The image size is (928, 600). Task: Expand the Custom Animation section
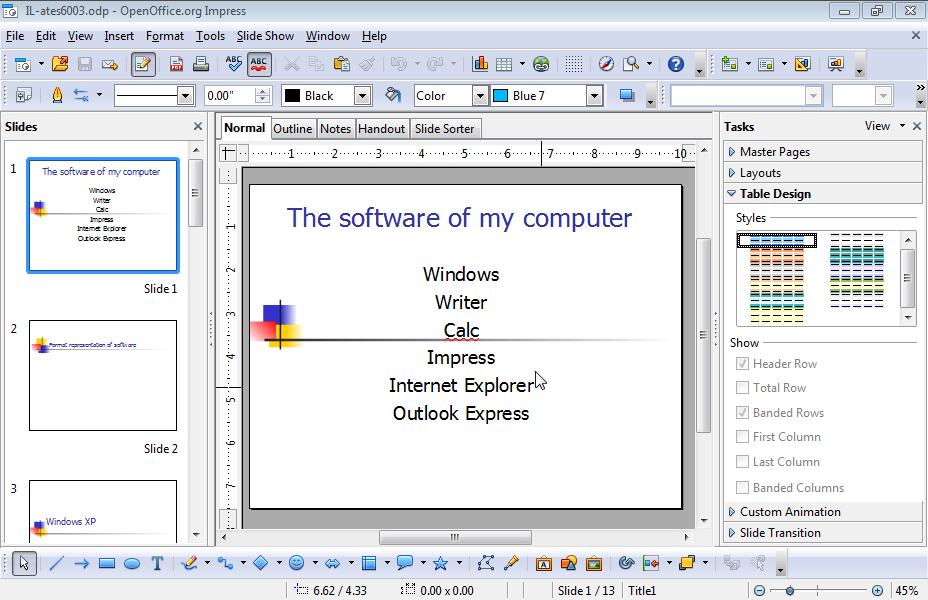[823, 511]
